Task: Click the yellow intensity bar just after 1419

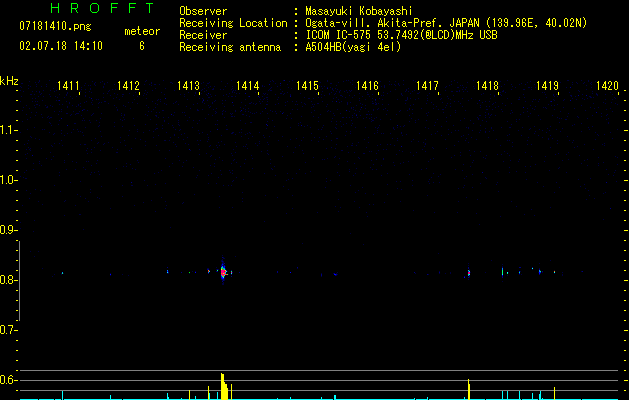Action: click(554, 393)
